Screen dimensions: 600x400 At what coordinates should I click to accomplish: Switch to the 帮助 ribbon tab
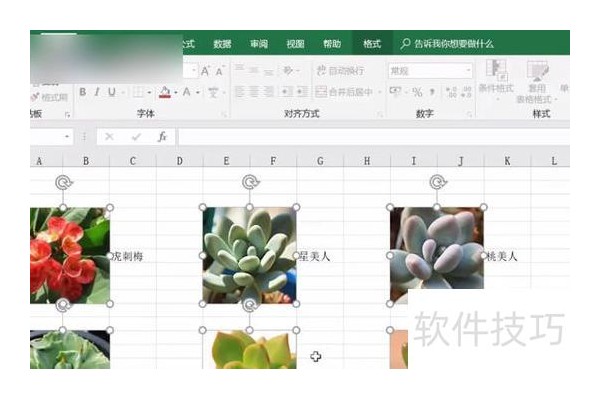332,44
